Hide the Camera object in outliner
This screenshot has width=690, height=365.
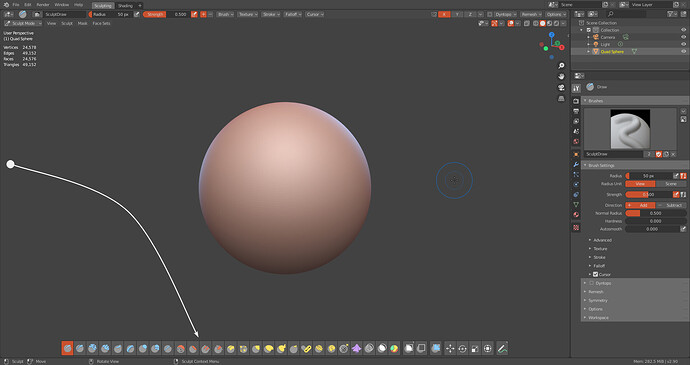click(x=683, y=37)
